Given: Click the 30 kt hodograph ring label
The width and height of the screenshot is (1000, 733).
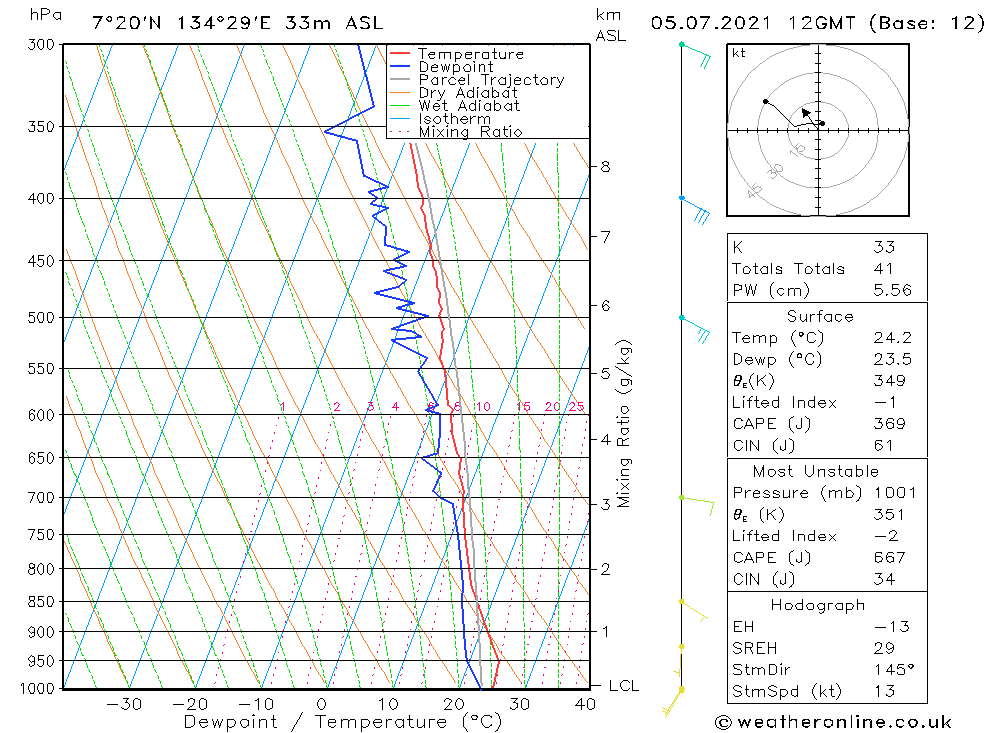Looking at the screenshot, I should pyautogui.click(x=776, y=170).
